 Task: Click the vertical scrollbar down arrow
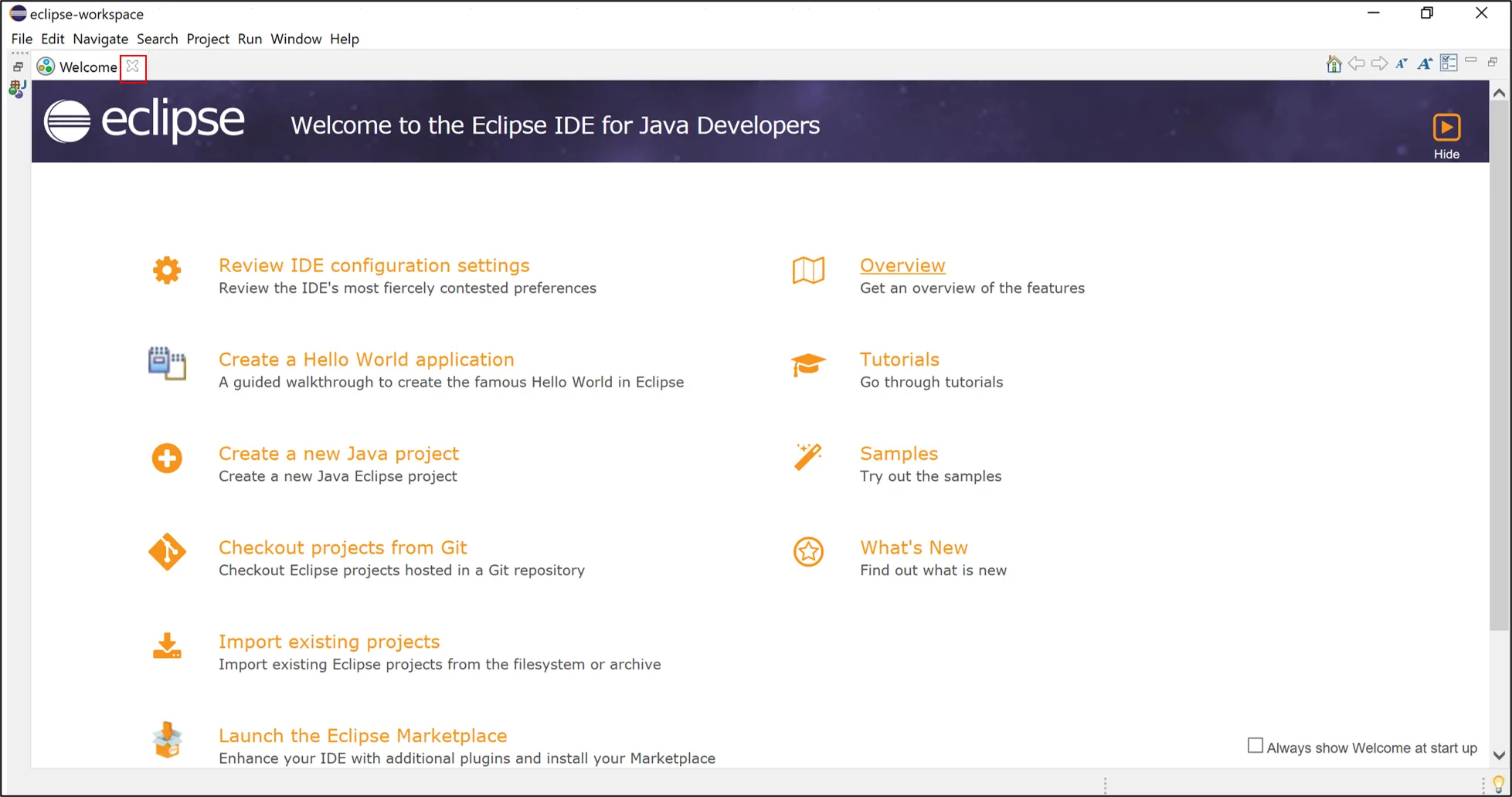1499,756
